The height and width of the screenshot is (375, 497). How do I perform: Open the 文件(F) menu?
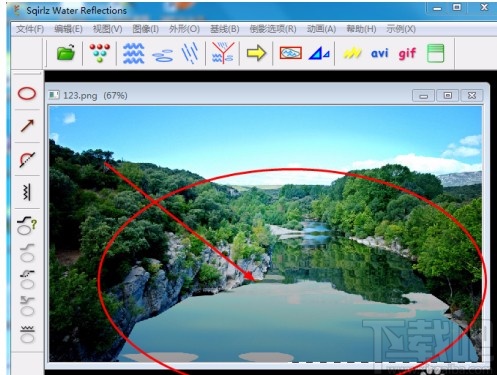coord(30,29)
